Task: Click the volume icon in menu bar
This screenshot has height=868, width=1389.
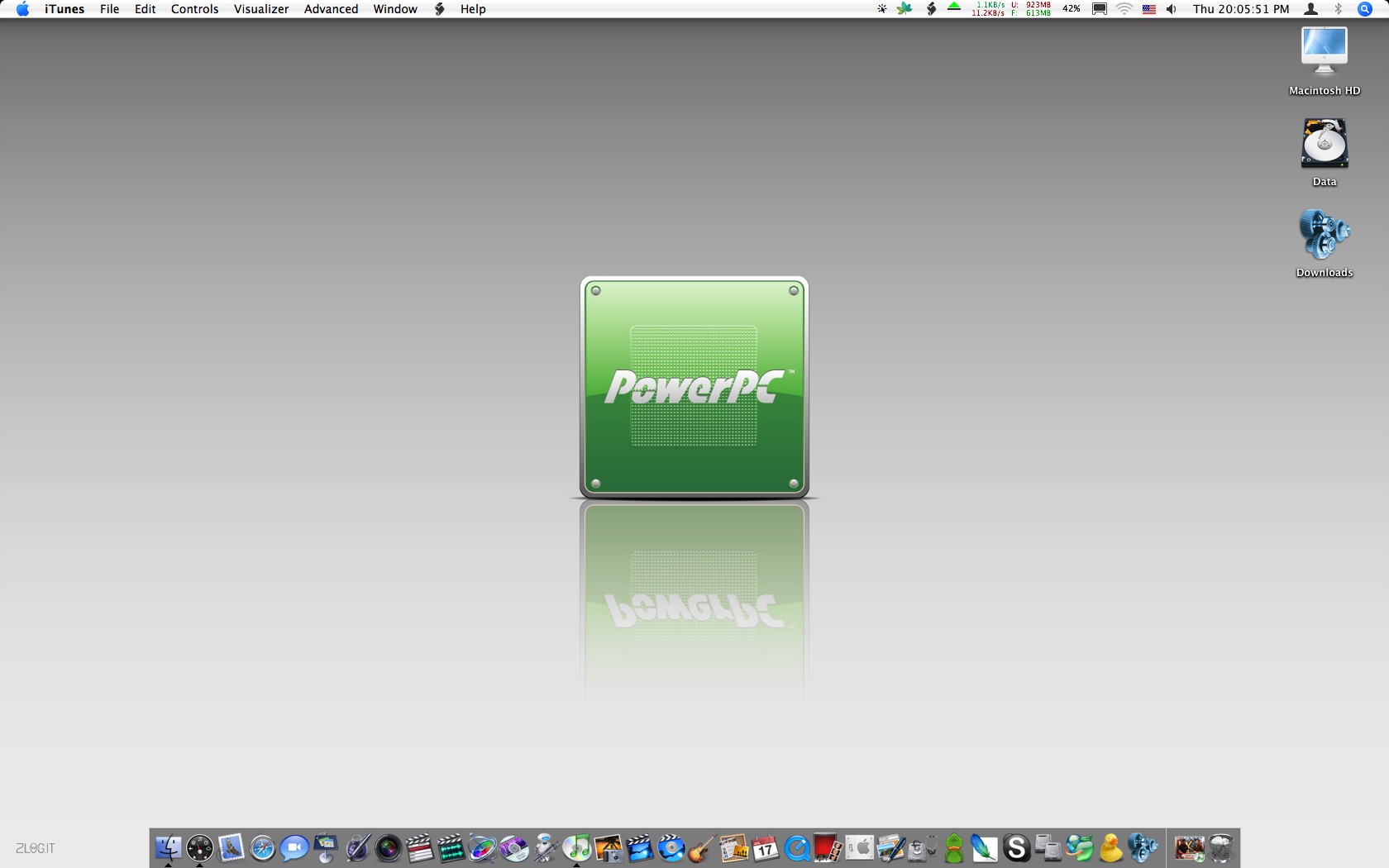Action: point(1172,9)
